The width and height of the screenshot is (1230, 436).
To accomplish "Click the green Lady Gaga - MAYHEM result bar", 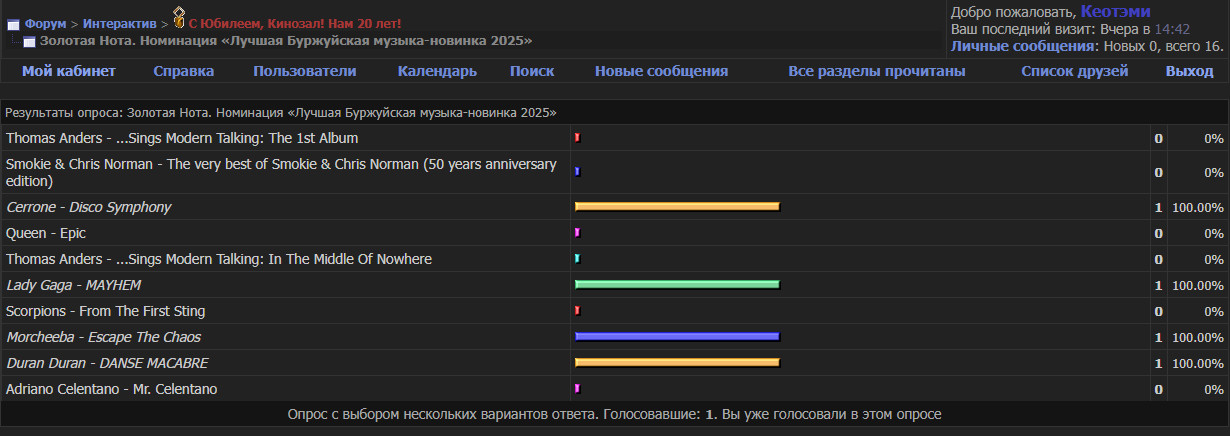I will [x=677, y=285].
